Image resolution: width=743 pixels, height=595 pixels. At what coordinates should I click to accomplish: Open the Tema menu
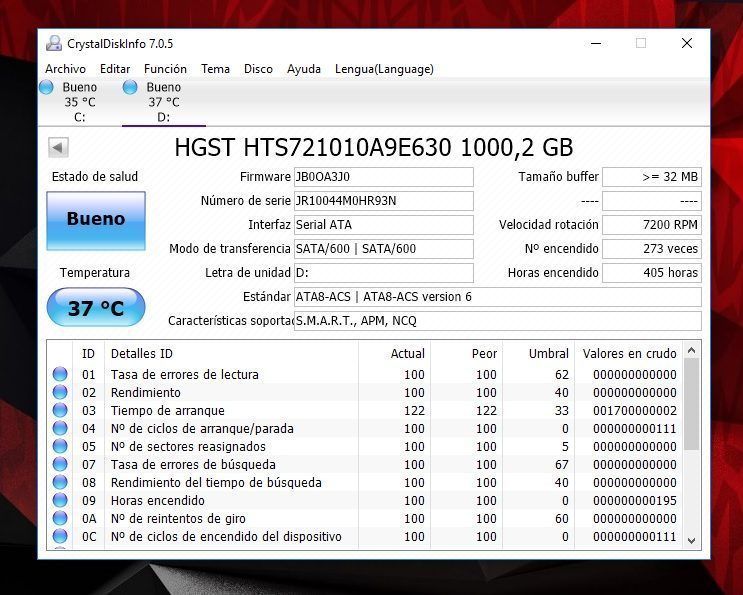215,69
